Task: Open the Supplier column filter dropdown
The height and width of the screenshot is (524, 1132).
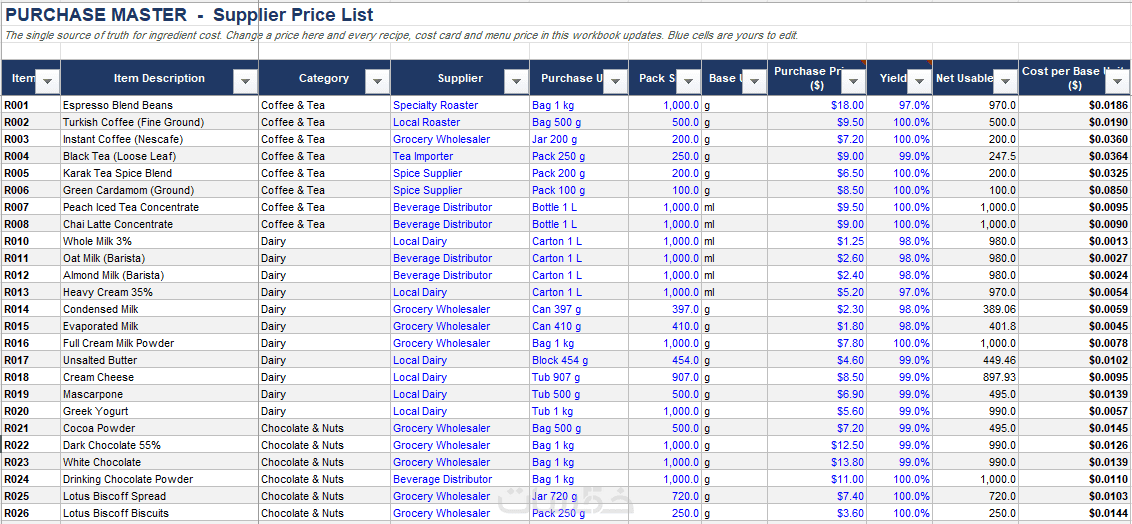Action: 516,82
